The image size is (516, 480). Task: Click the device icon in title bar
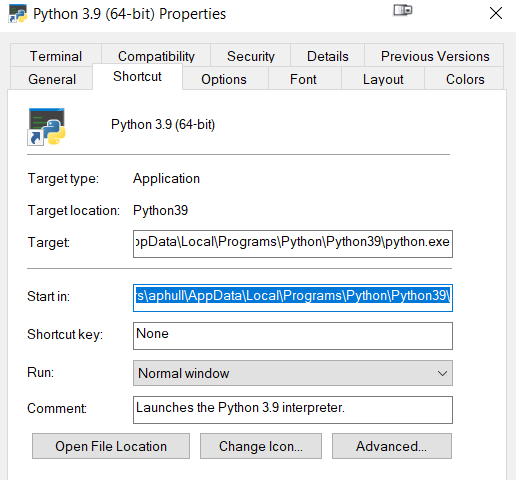403,10
